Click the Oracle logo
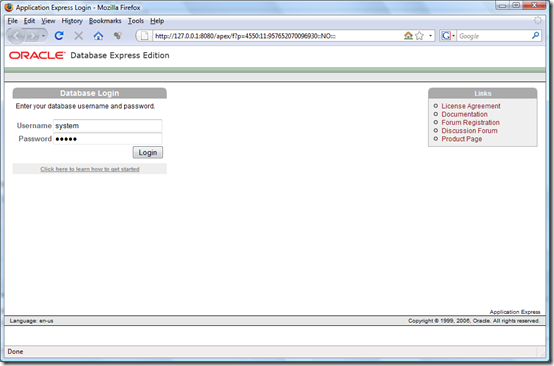The image size is (554, 366). tap(37, 55)
